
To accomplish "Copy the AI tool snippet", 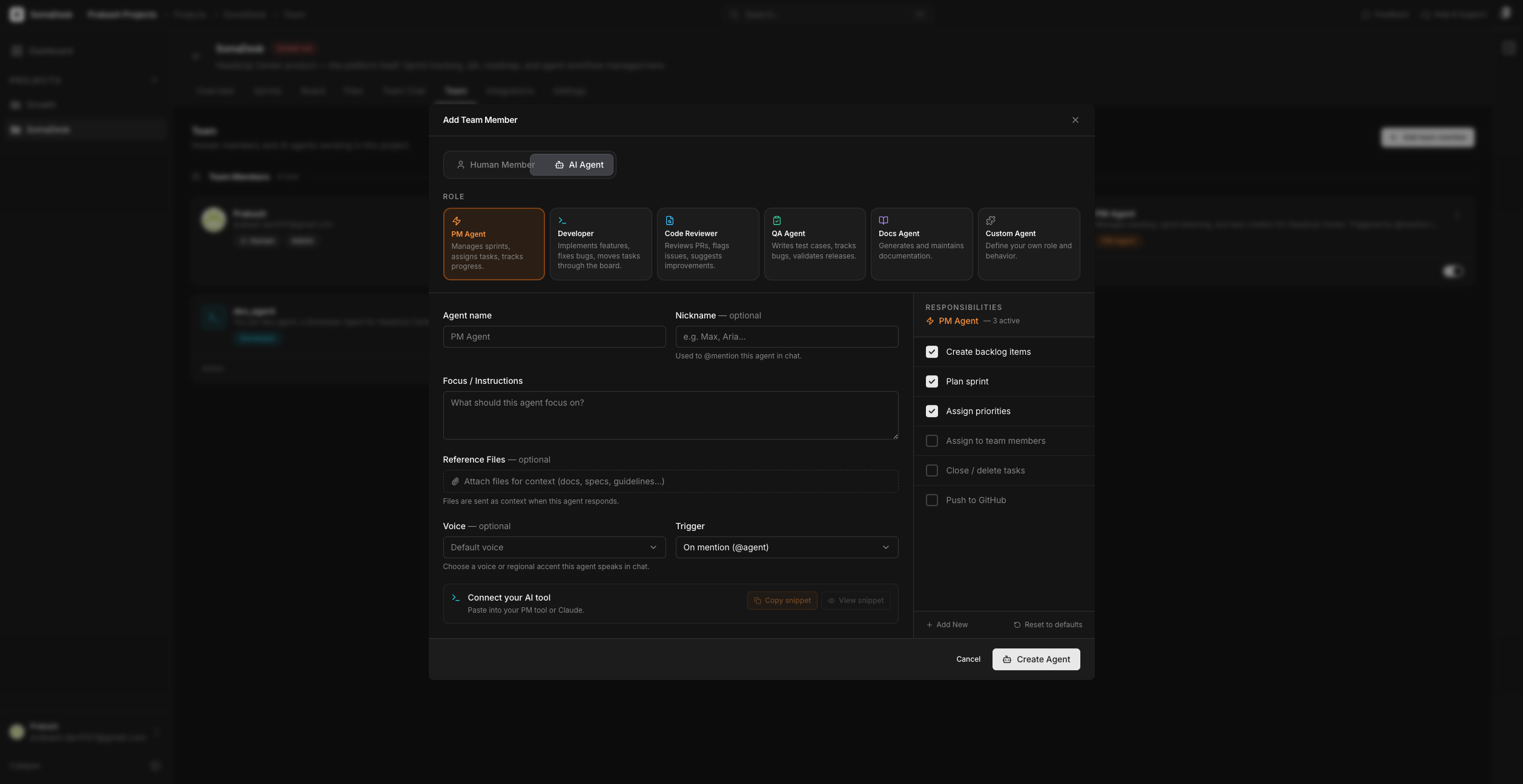I will tap(782, 601).
